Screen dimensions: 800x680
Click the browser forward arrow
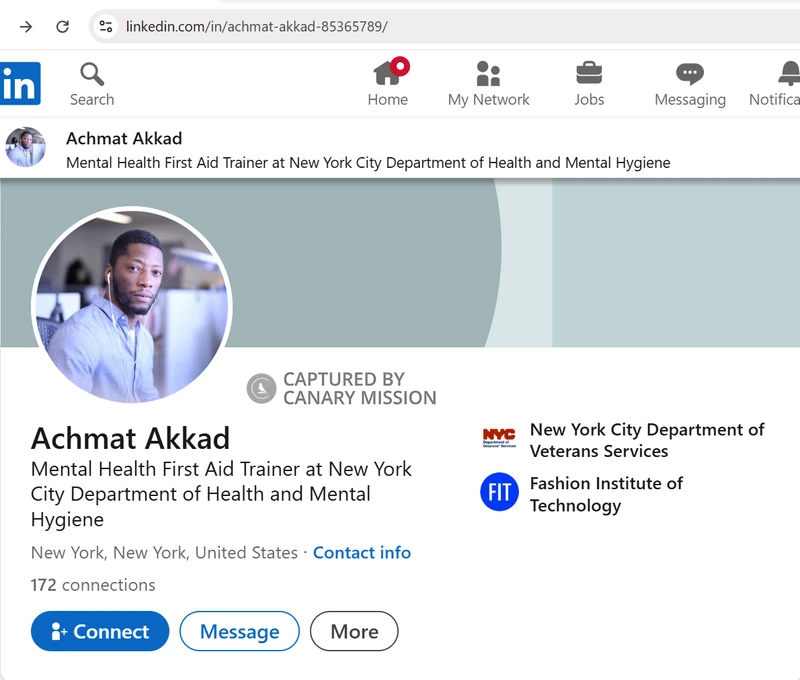[x=26, y=27]
